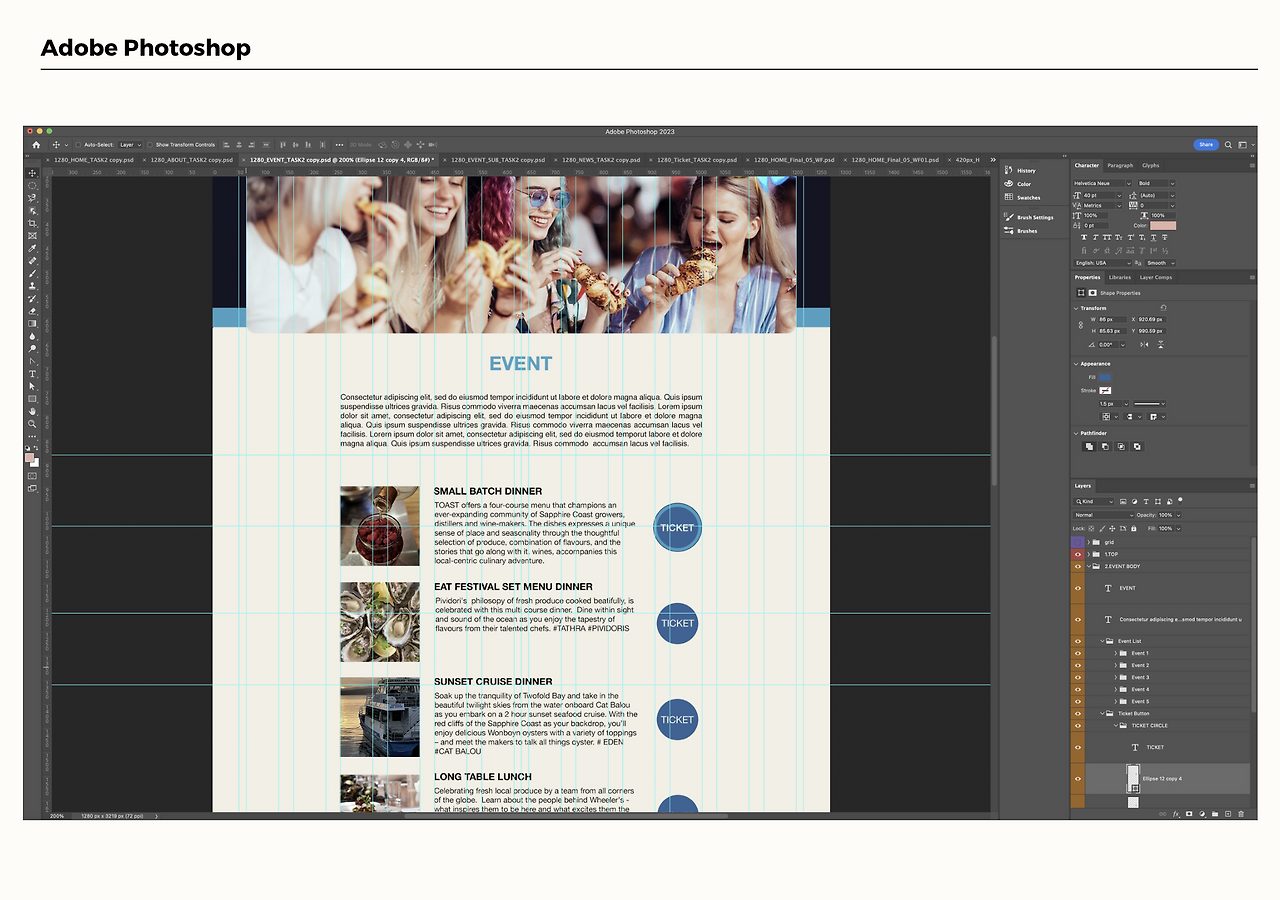Create a new group from Layers footer
The image size is (1280, 900).
tap(1215, 814)
